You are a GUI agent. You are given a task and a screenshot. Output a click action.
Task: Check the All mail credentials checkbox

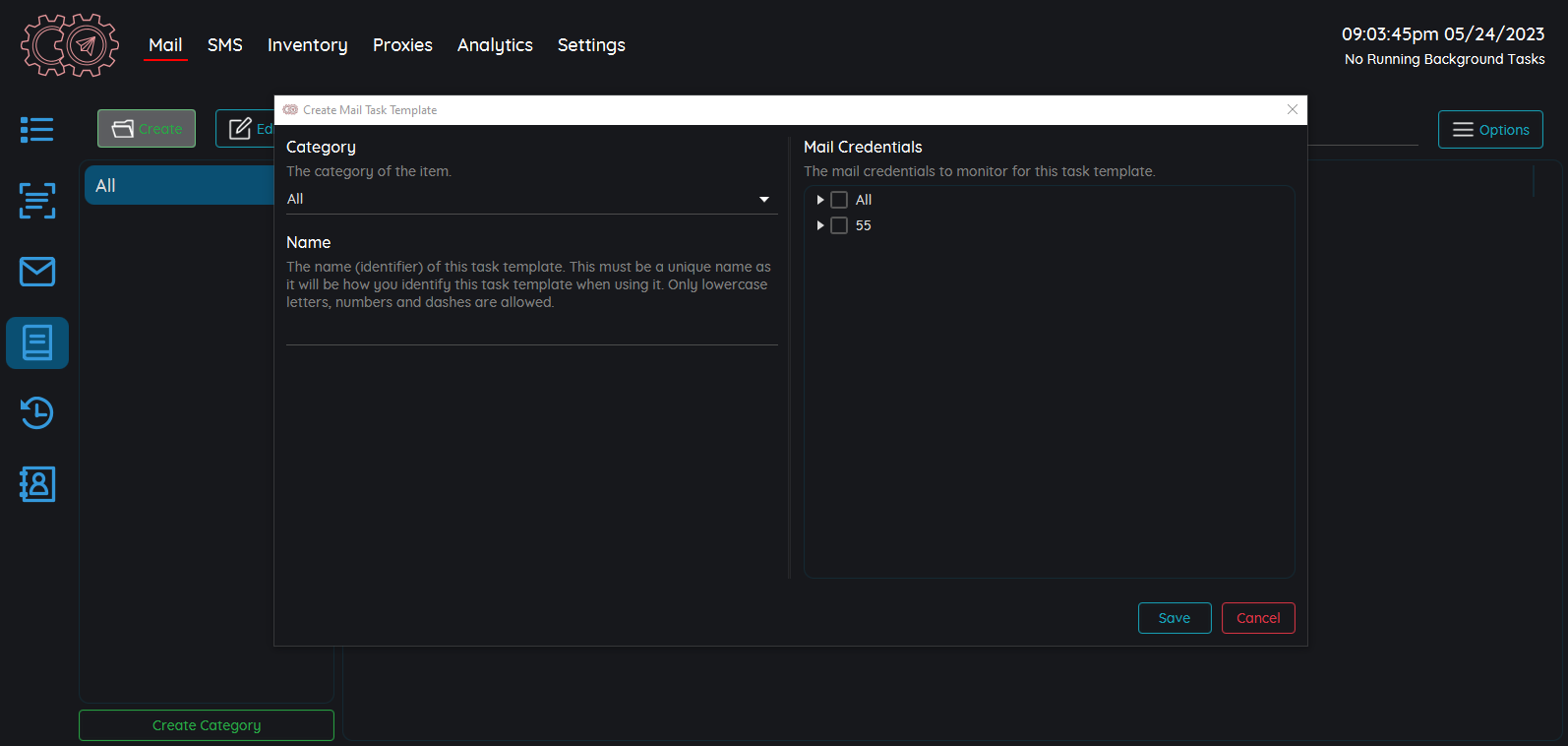(839, 200)
